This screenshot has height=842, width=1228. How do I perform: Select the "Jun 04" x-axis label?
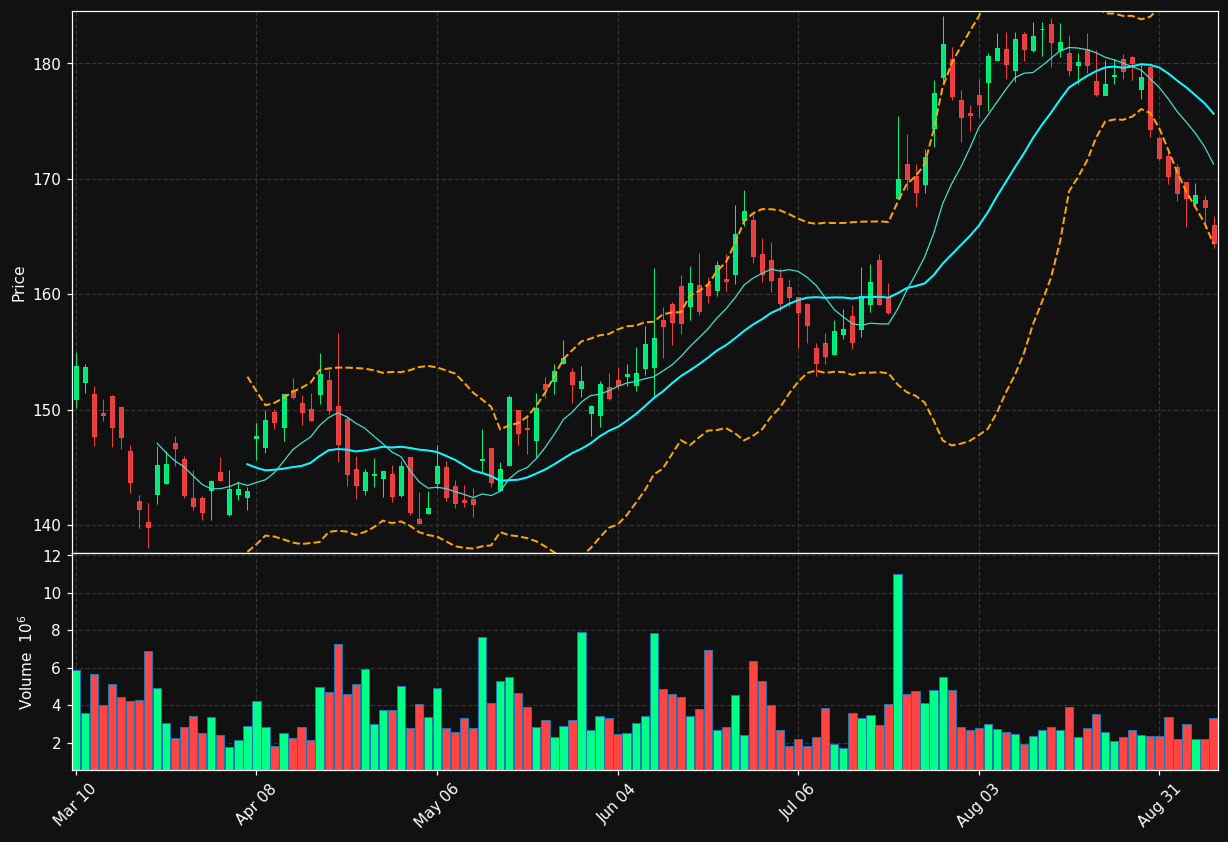(x=617, y=803)
